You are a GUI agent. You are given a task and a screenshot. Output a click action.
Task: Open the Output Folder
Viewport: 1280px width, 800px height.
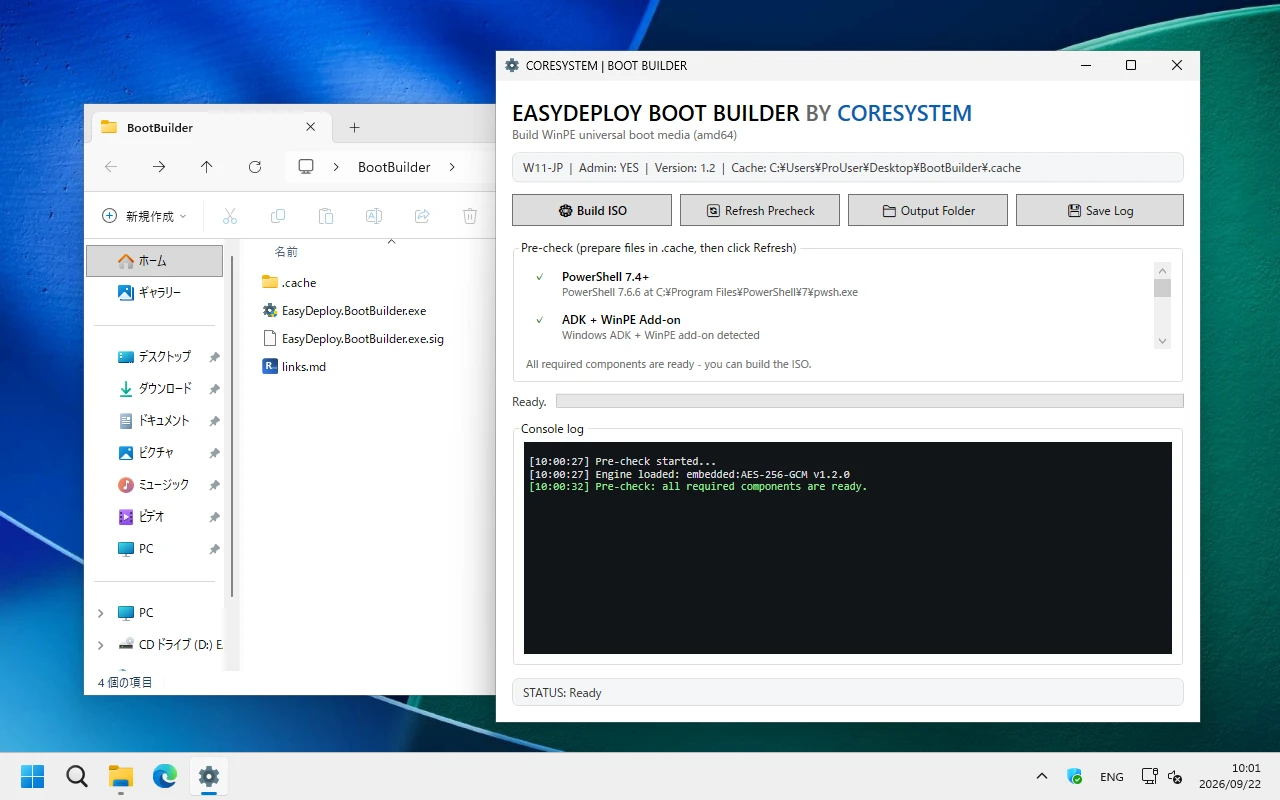click(x=928, y=210)
